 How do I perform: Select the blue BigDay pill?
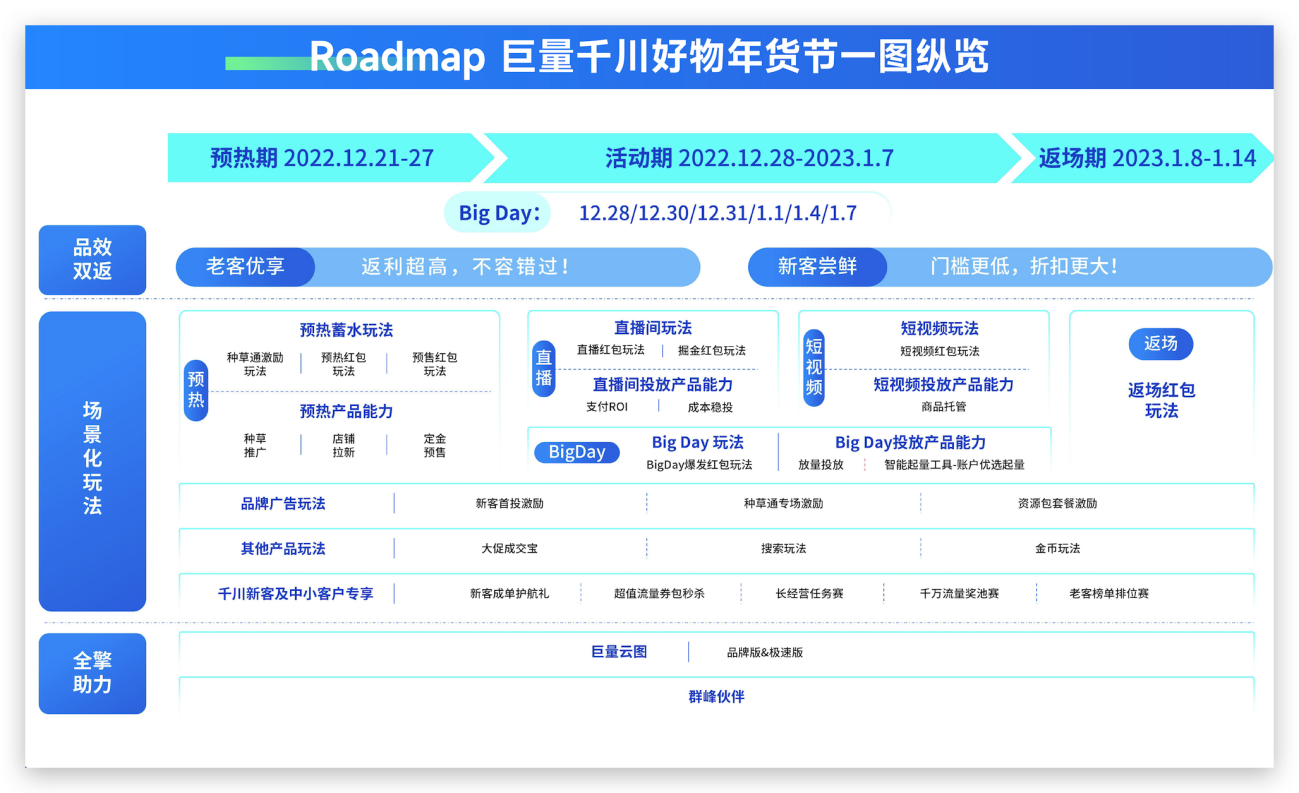pyautogui.click(x=577, y=452)
